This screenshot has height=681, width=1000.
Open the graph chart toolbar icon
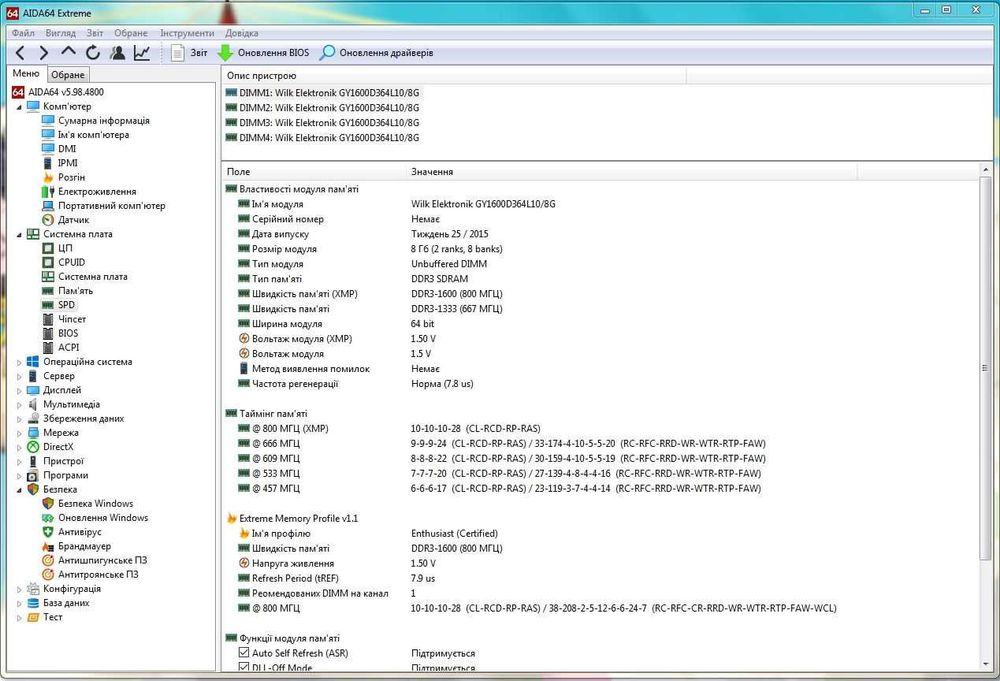pyautogui.click(x=142, y=53)
